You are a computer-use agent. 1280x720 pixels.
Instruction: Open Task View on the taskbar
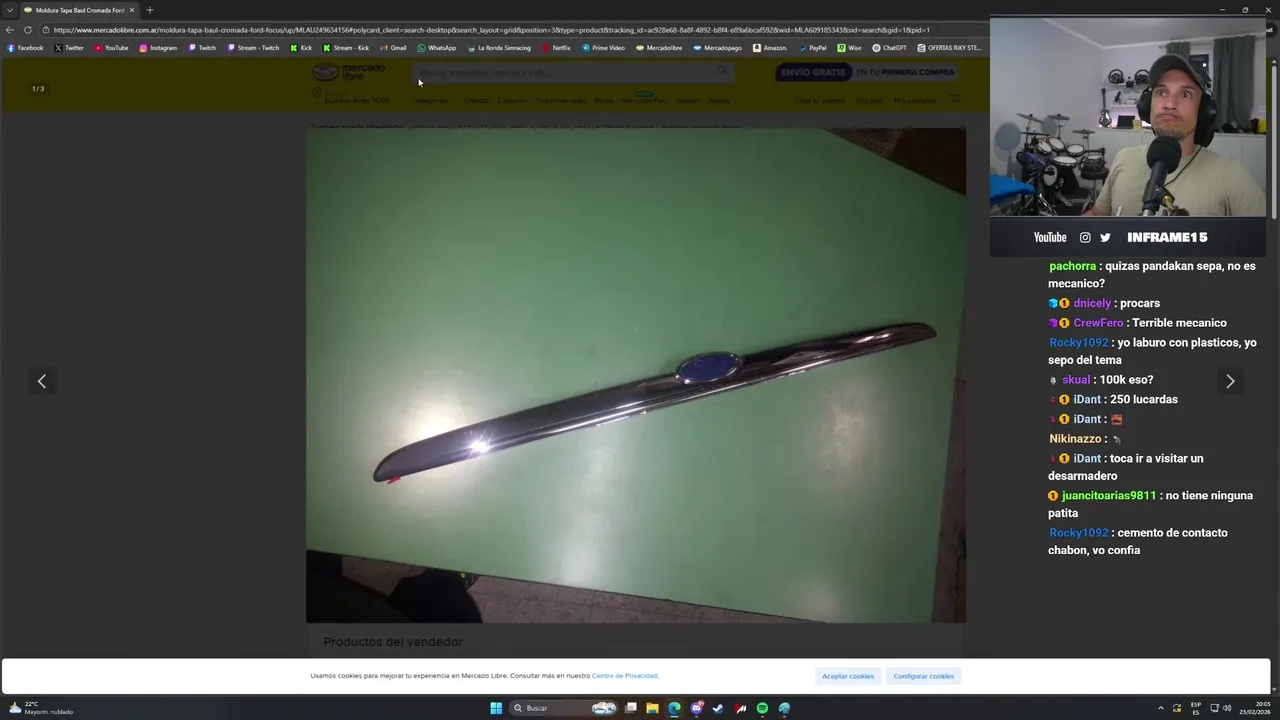[x=630, y=708]
